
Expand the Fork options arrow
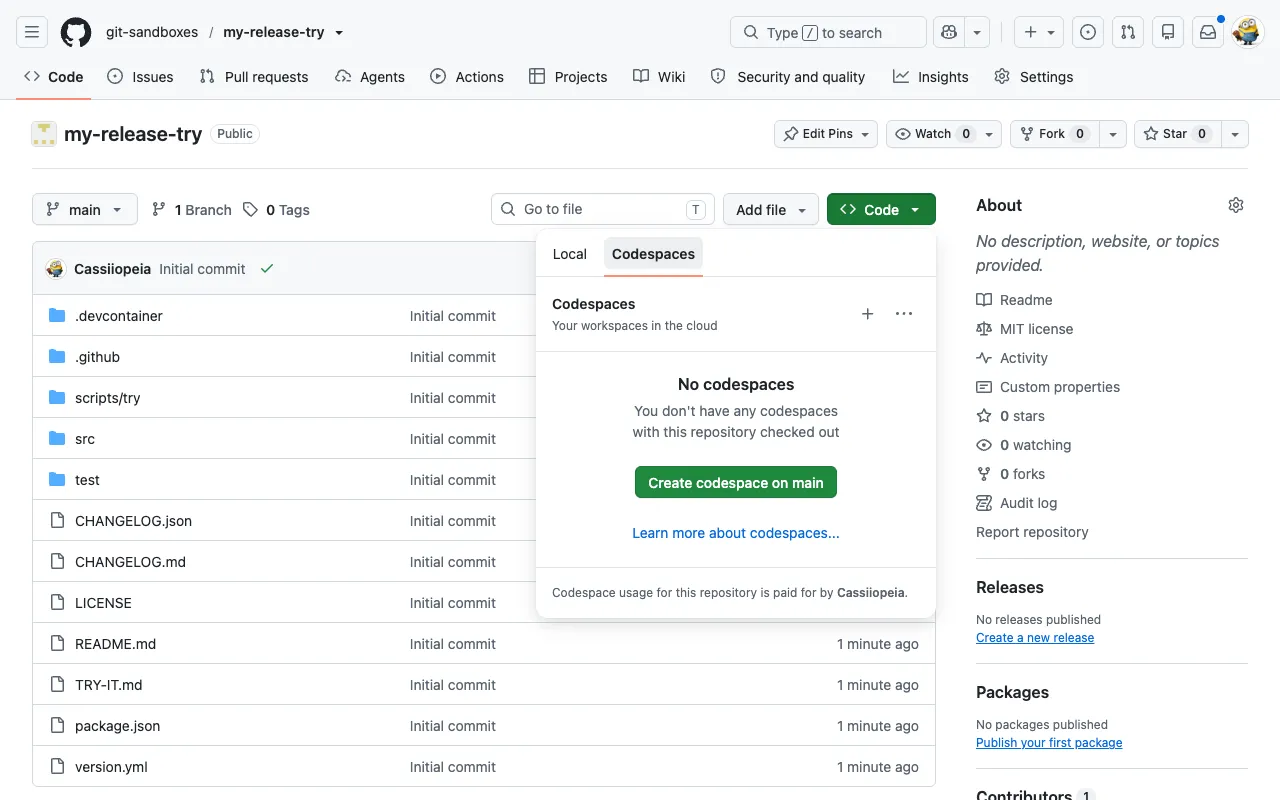tap(1113, 134)
